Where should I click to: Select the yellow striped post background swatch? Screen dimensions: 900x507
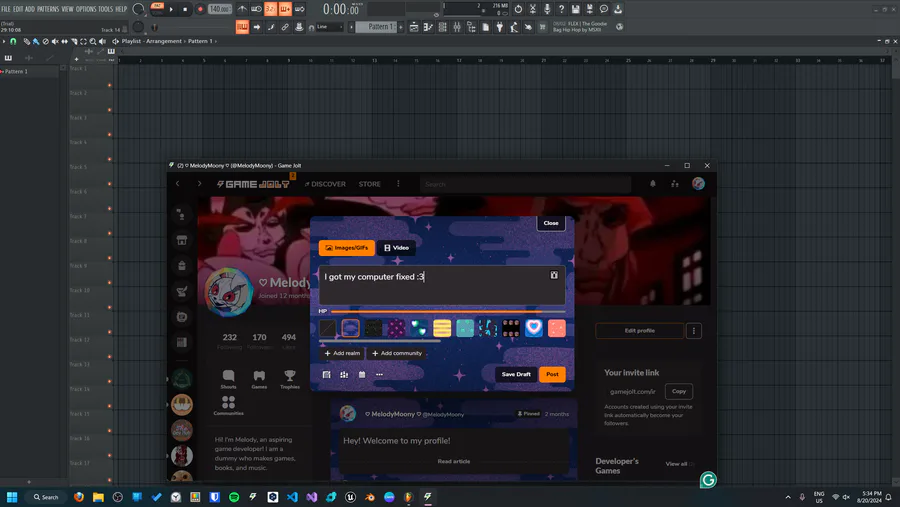pyautogui.click(x=442, y=328)
